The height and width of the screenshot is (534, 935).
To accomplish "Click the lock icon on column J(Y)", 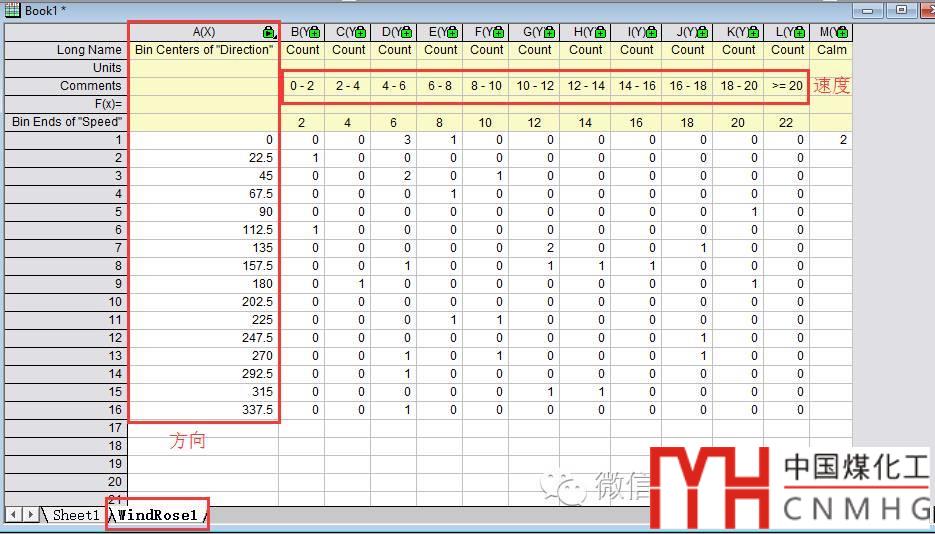I will (x=702, y=32).
